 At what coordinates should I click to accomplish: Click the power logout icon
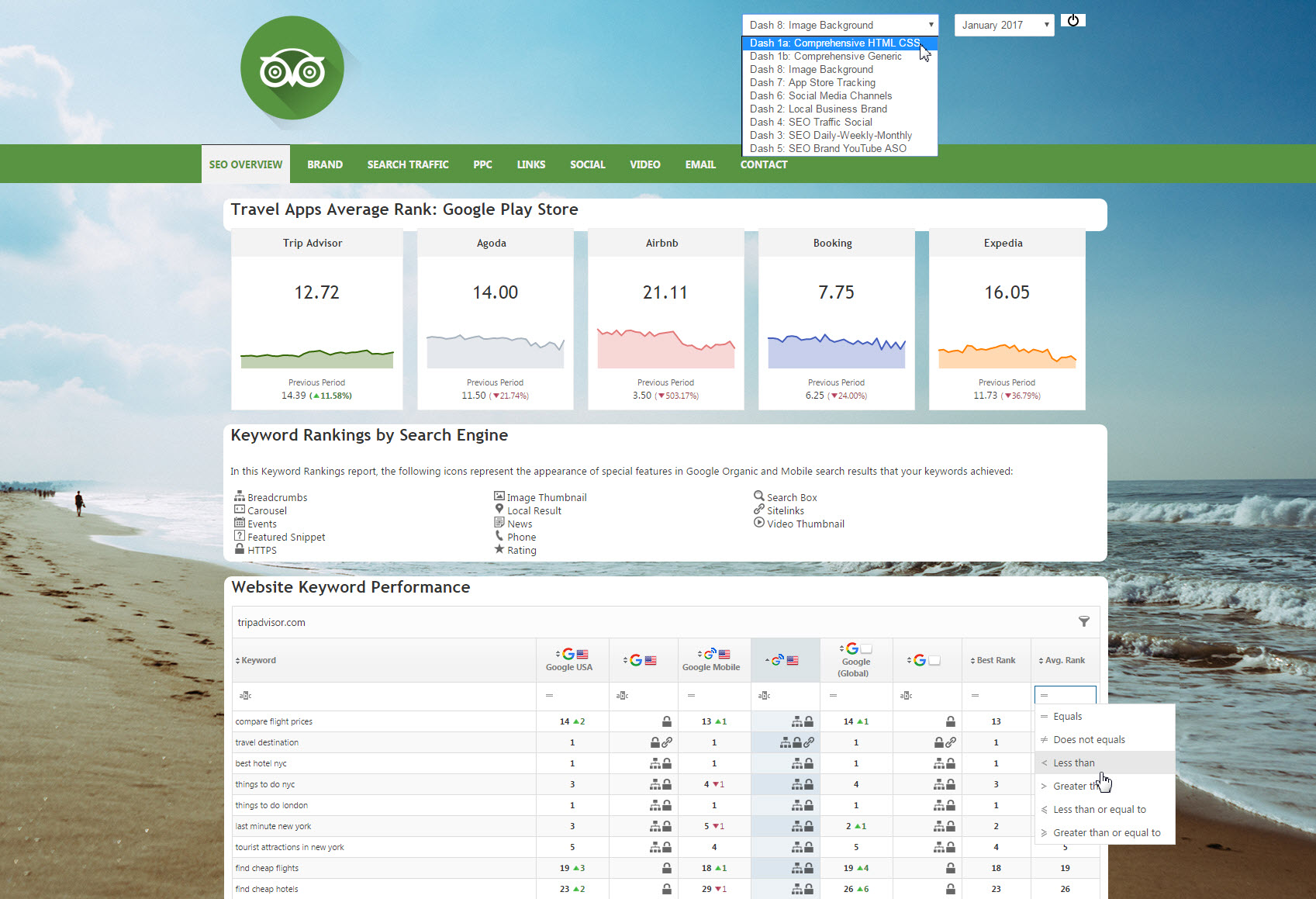[x=1072, y=20]
